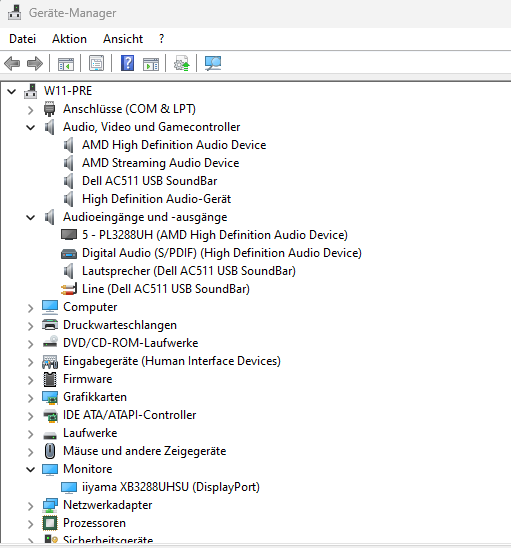This screenshot has width=511, height=548.
Task: Click the IDE ATA/ATAPI-Controller icon
Action: click(x=50, y=415)
